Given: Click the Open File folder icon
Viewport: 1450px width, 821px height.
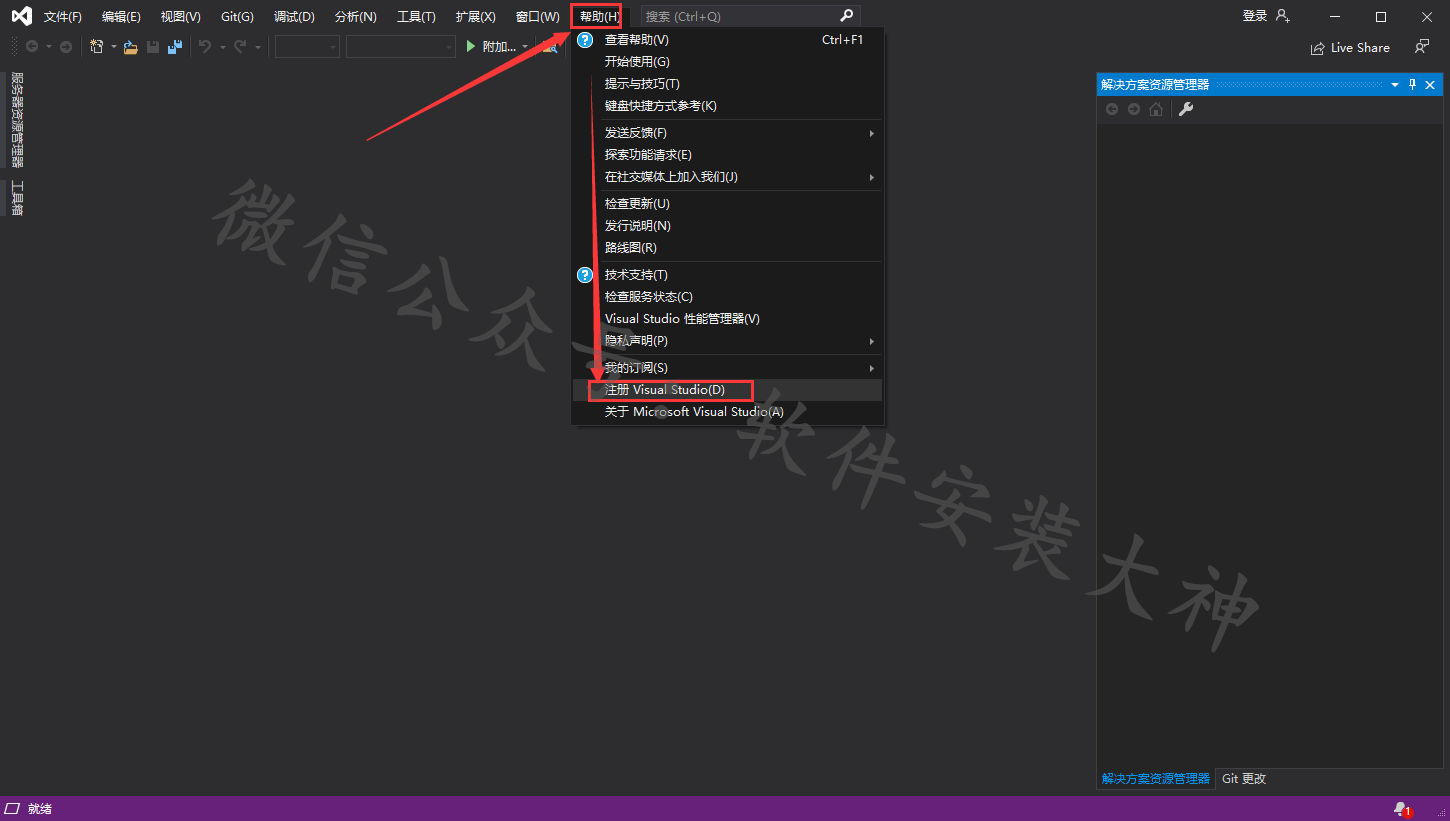Looking at the screenshot, I should coord(131,47).
